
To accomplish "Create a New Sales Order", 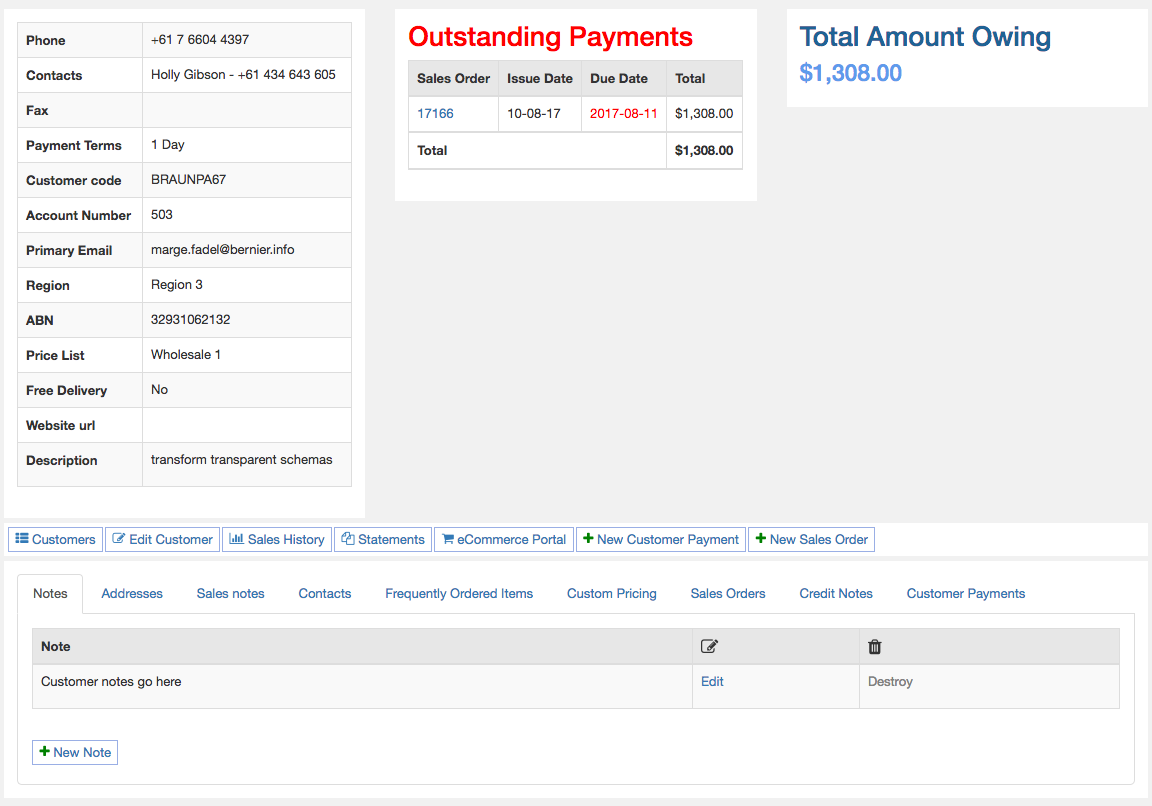I will pyautogui.click(x=811, y=539).
